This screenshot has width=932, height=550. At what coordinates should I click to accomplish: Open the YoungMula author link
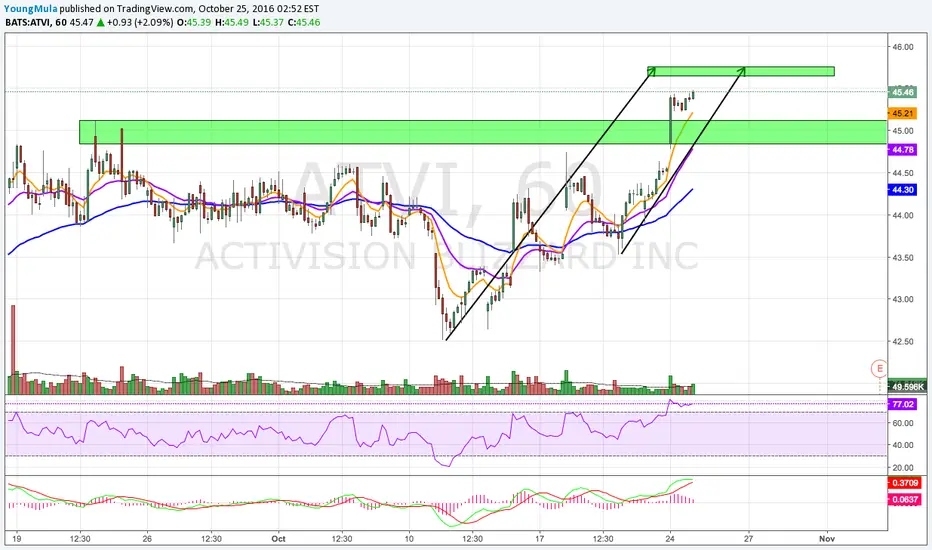point(31,9)
